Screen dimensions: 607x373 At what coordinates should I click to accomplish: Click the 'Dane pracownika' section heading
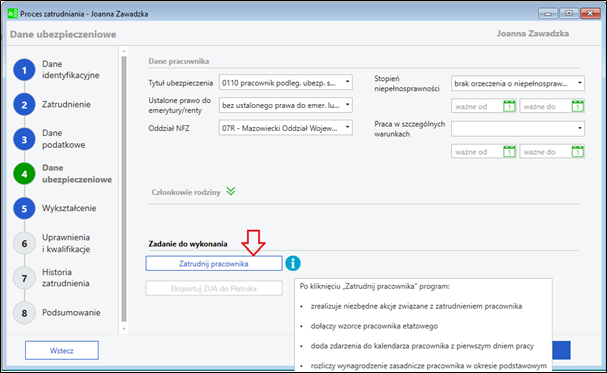pos(179,61)
